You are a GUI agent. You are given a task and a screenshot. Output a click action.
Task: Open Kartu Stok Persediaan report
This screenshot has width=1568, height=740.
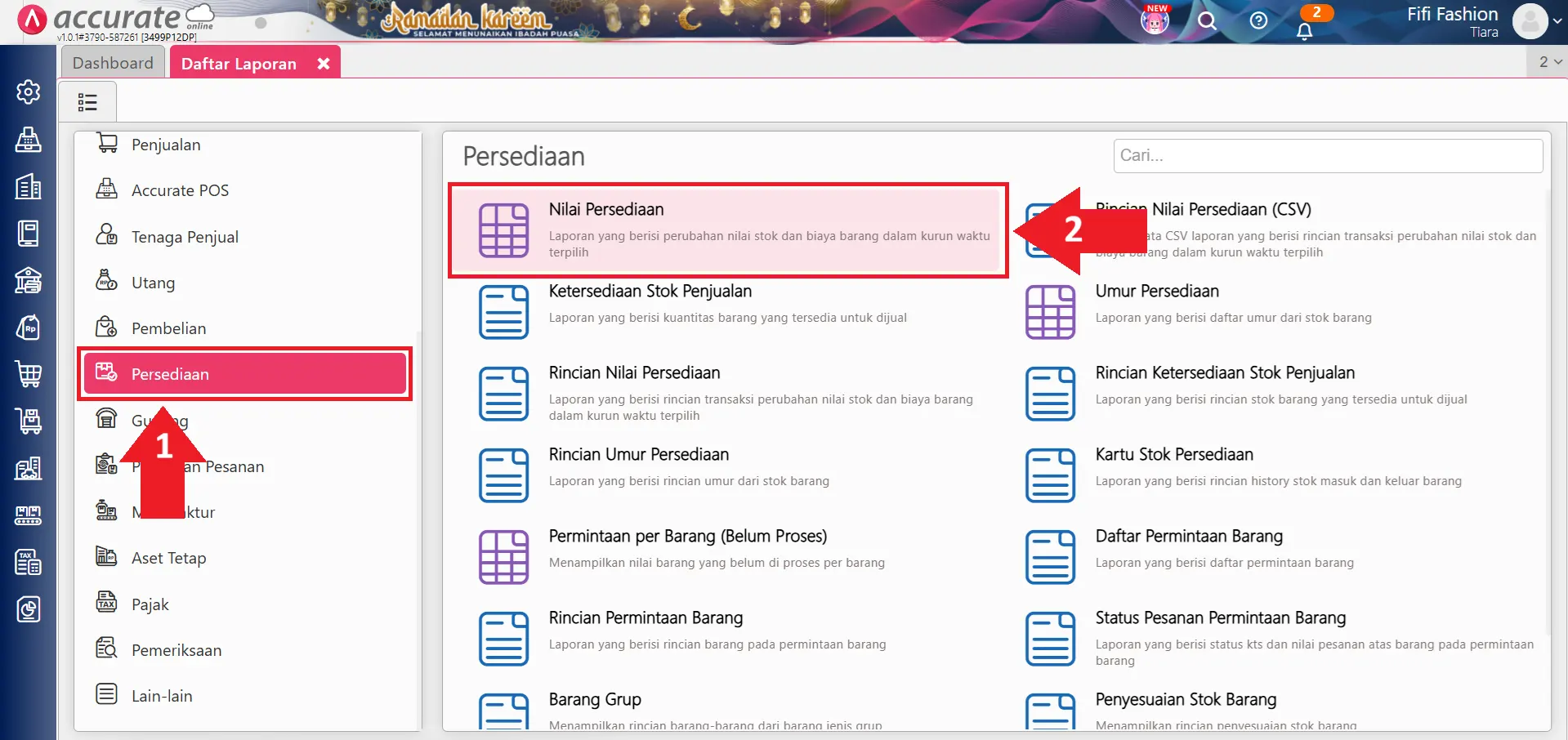(1173, 455)
